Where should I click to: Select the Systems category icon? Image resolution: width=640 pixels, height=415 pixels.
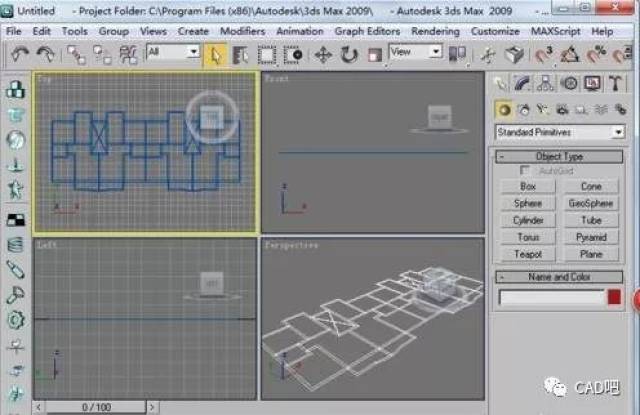pyautogui.click(x=620, y=110)
